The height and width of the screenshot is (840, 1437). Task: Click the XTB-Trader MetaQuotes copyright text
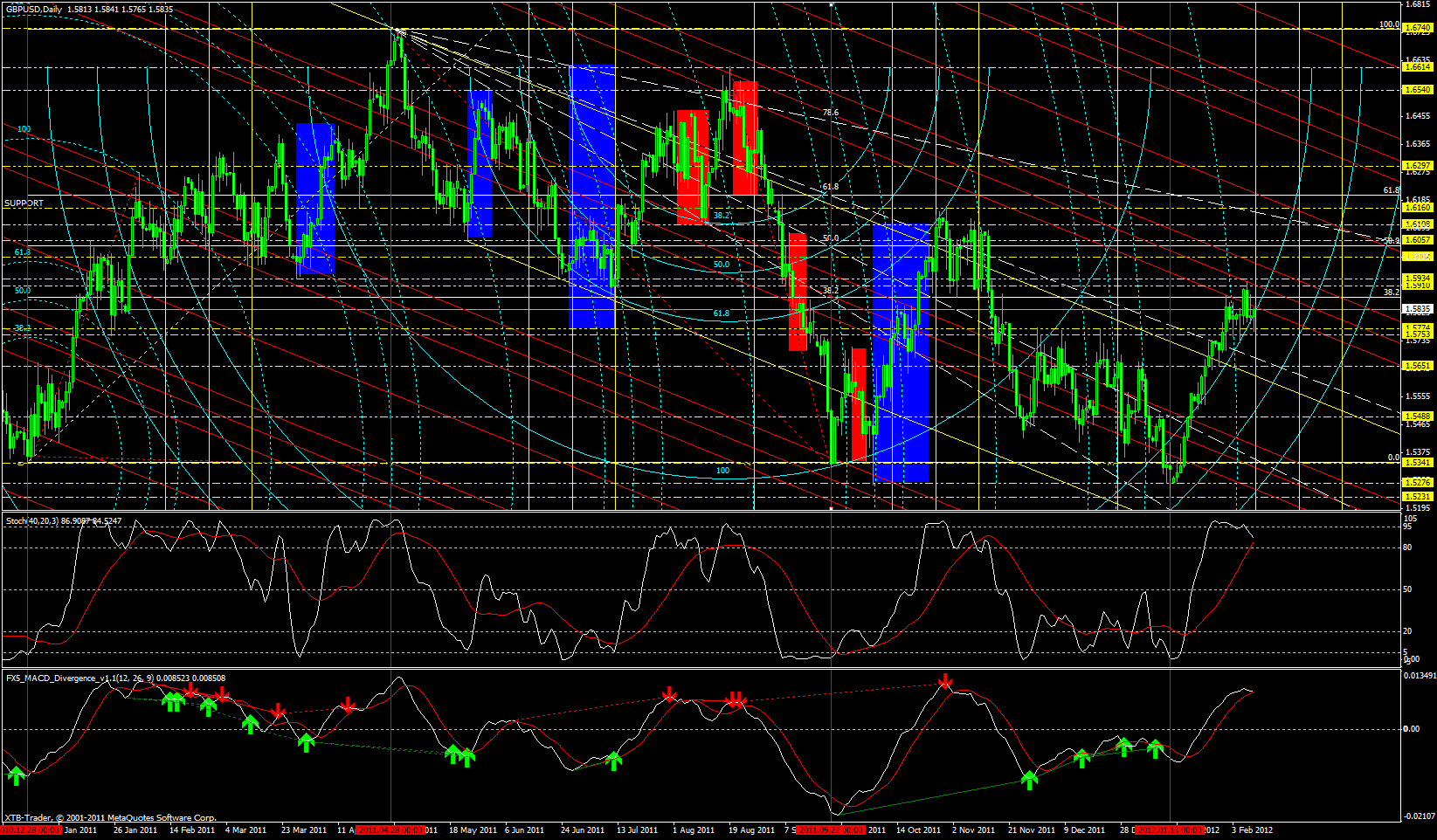tap(110, 818)
